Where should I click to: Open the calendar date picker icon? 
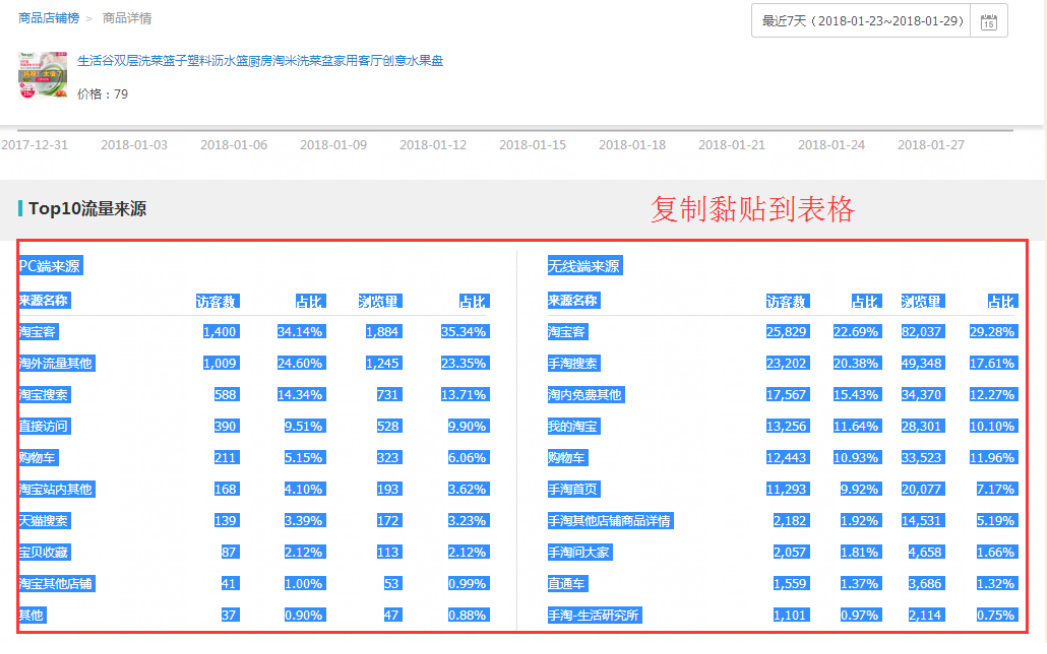pos(989,20)
